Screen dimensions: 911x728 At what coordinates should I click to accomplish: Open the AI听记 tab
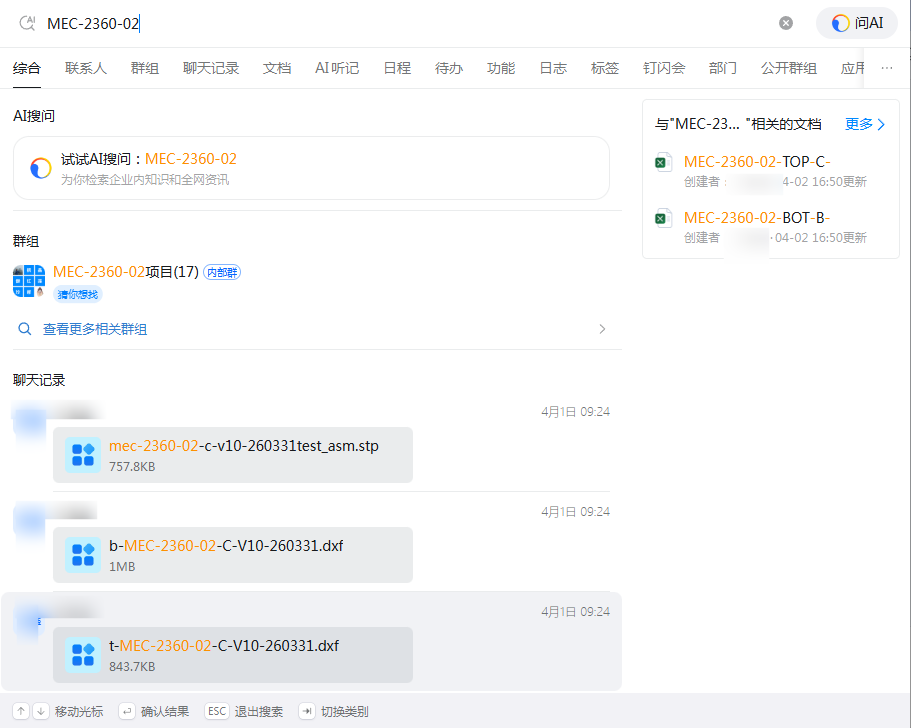click(x=337, y=68)
